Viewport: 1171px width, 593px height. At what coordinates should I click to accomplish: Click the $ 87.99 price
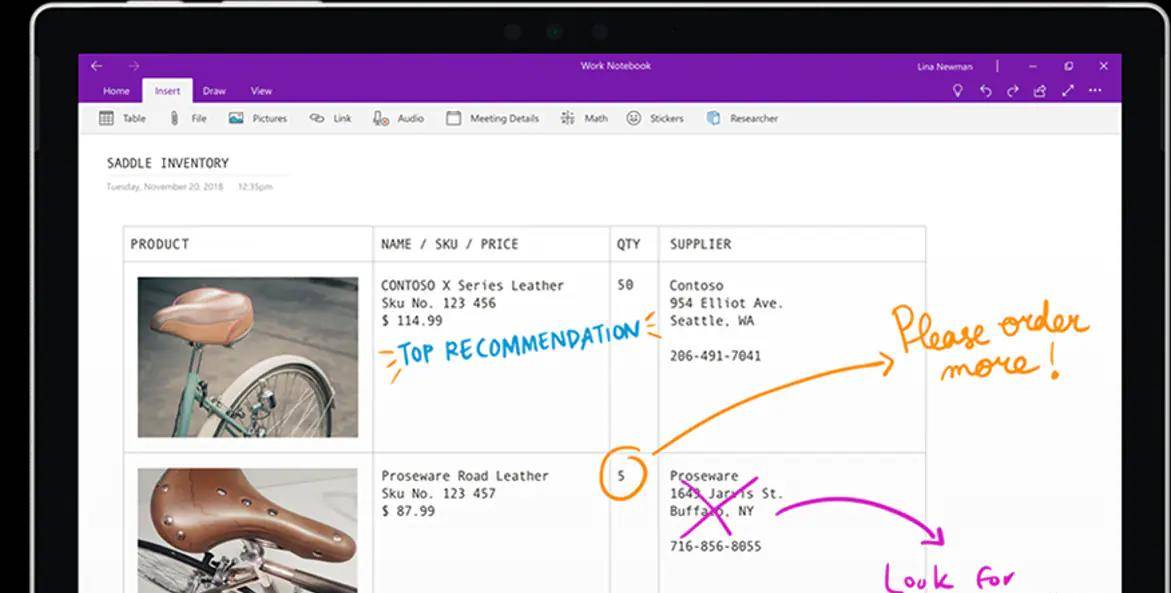pyautogui.click(x=408, y=512)
